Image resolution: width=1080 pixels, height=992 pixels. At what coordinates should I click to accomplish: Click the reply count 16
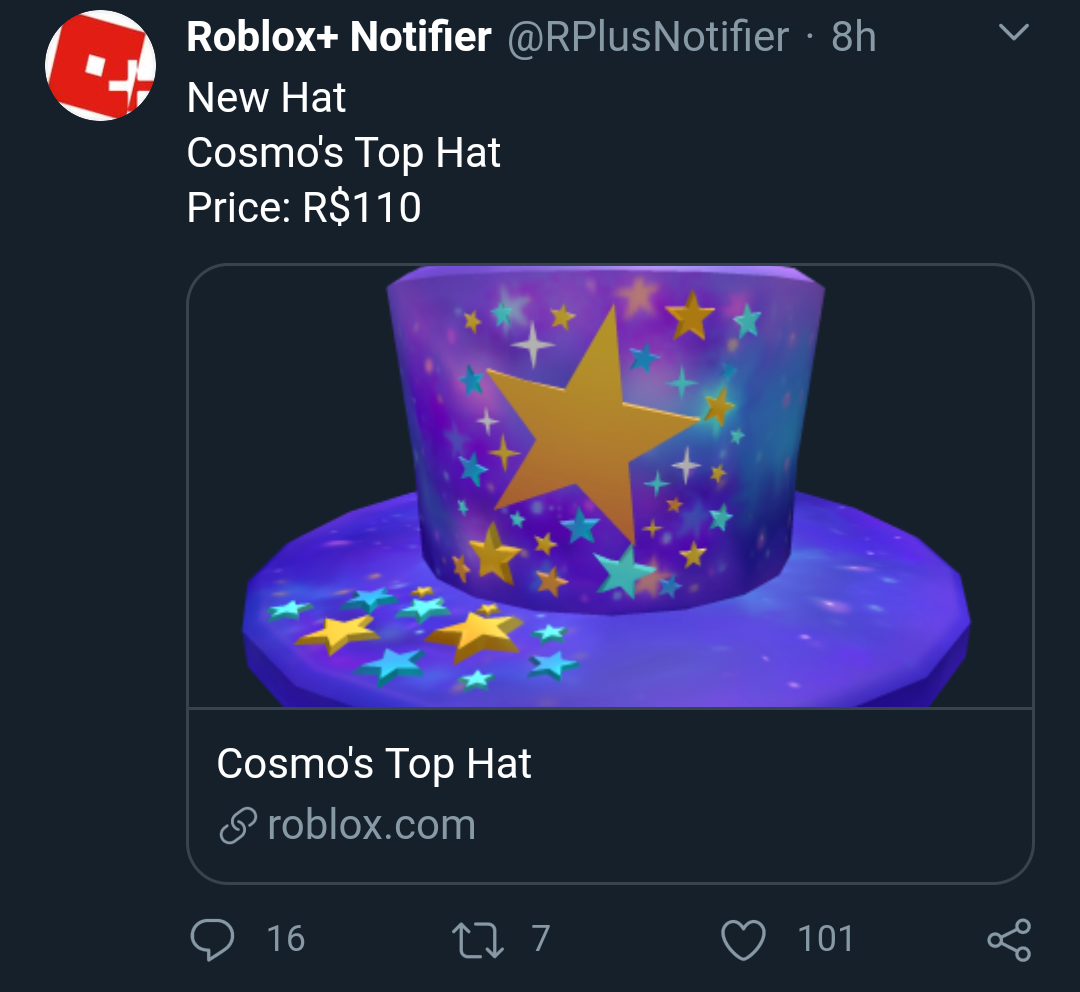point(286,939)
